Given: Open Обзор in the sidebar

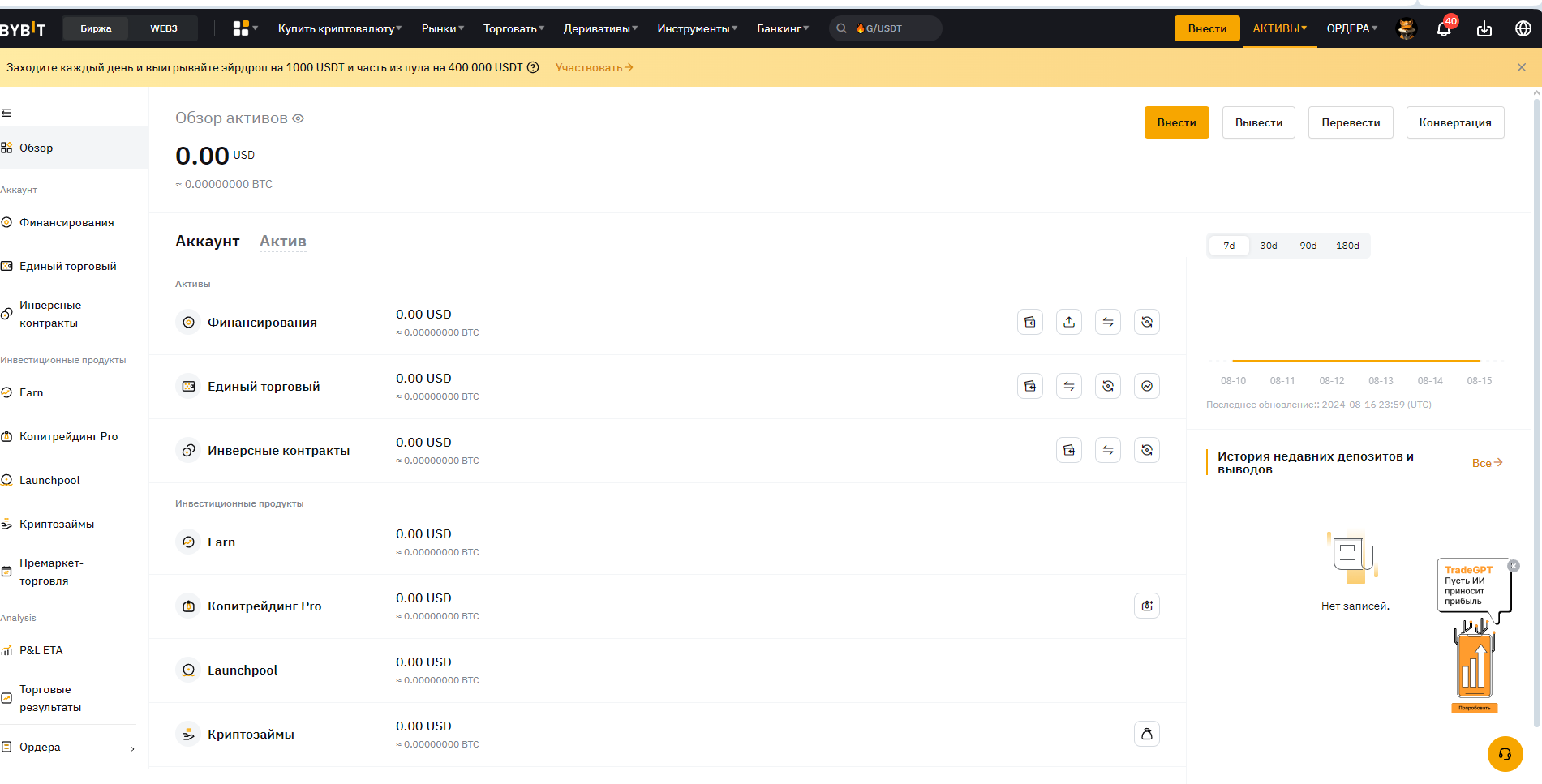Looking at the screenshot, I should 74,148.
